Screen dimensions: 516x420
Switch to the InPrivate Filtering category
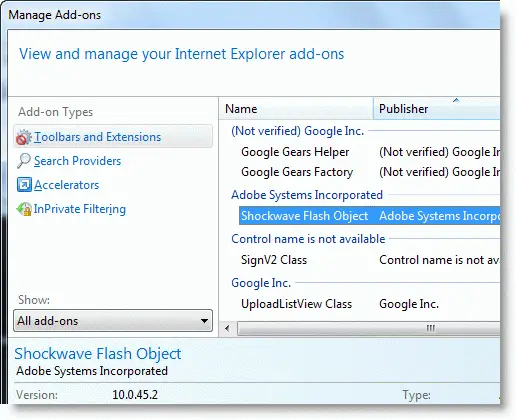click(x=80, y=209)
